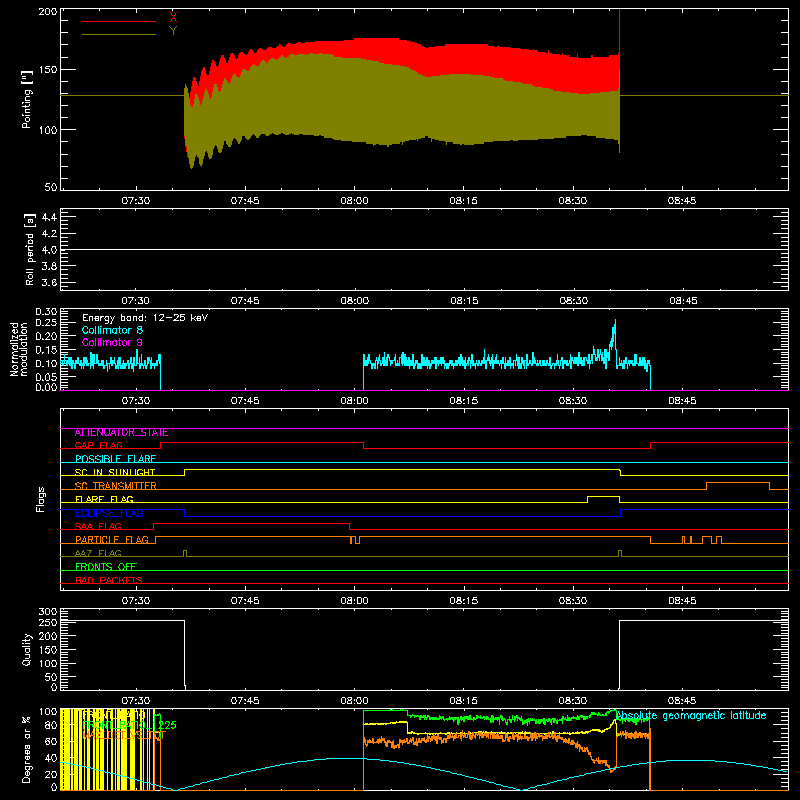This screenshot has height=800, width=800.
Task: Click the 'Quality' axis title
Action: coord(27,649)
